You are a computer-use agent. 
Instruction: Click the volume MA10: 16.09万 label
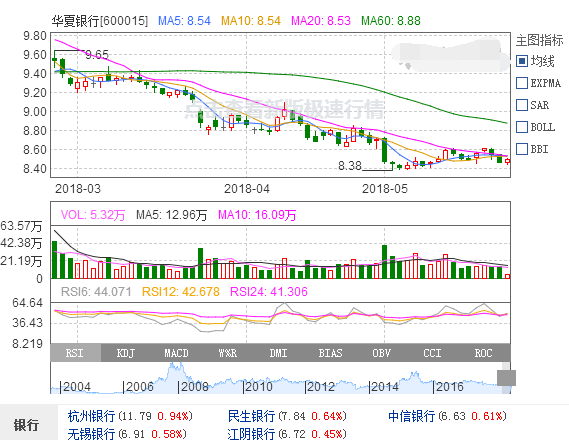coord(257,215)
